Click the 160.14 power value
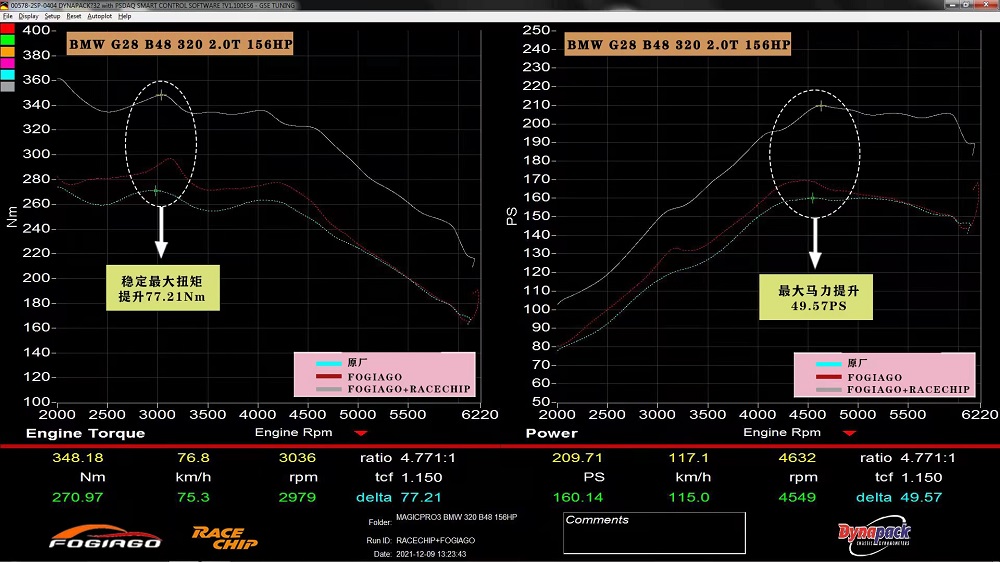The height and width of the screenshot is (562, 1000). click(578, 498)
